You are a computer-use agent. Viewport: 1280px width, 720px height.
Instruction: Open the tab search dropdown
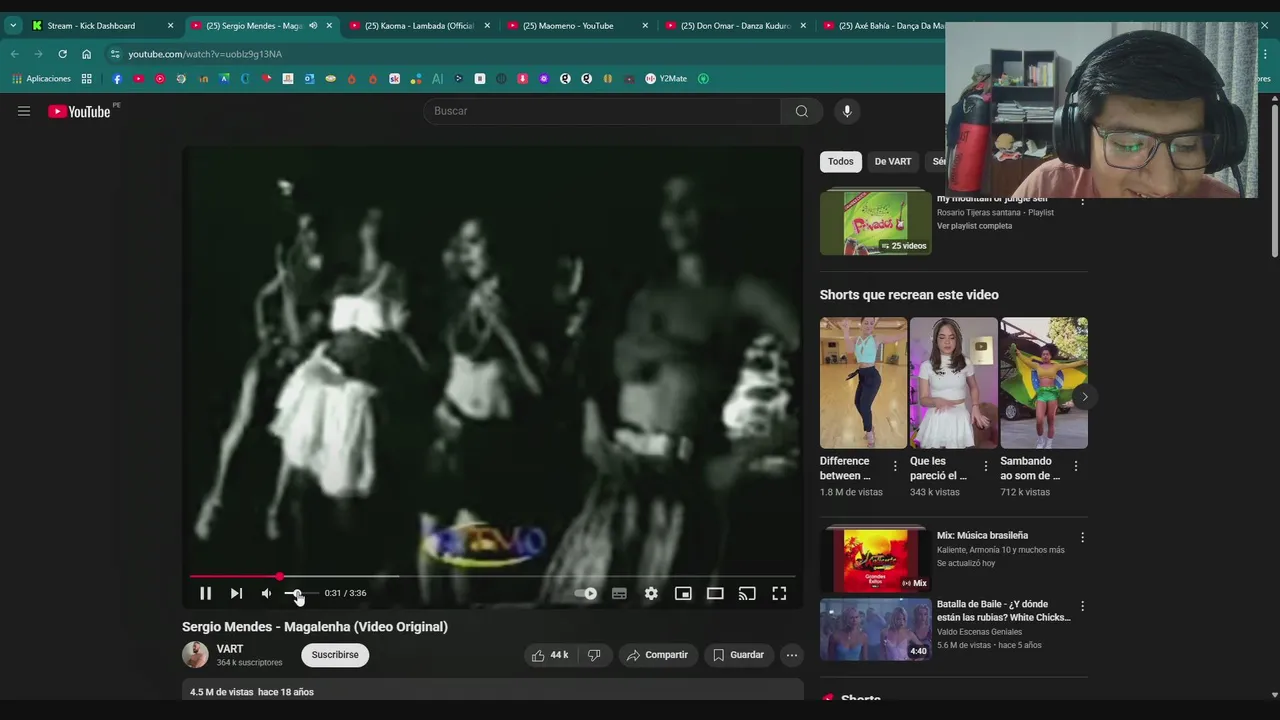pos(13,26)
